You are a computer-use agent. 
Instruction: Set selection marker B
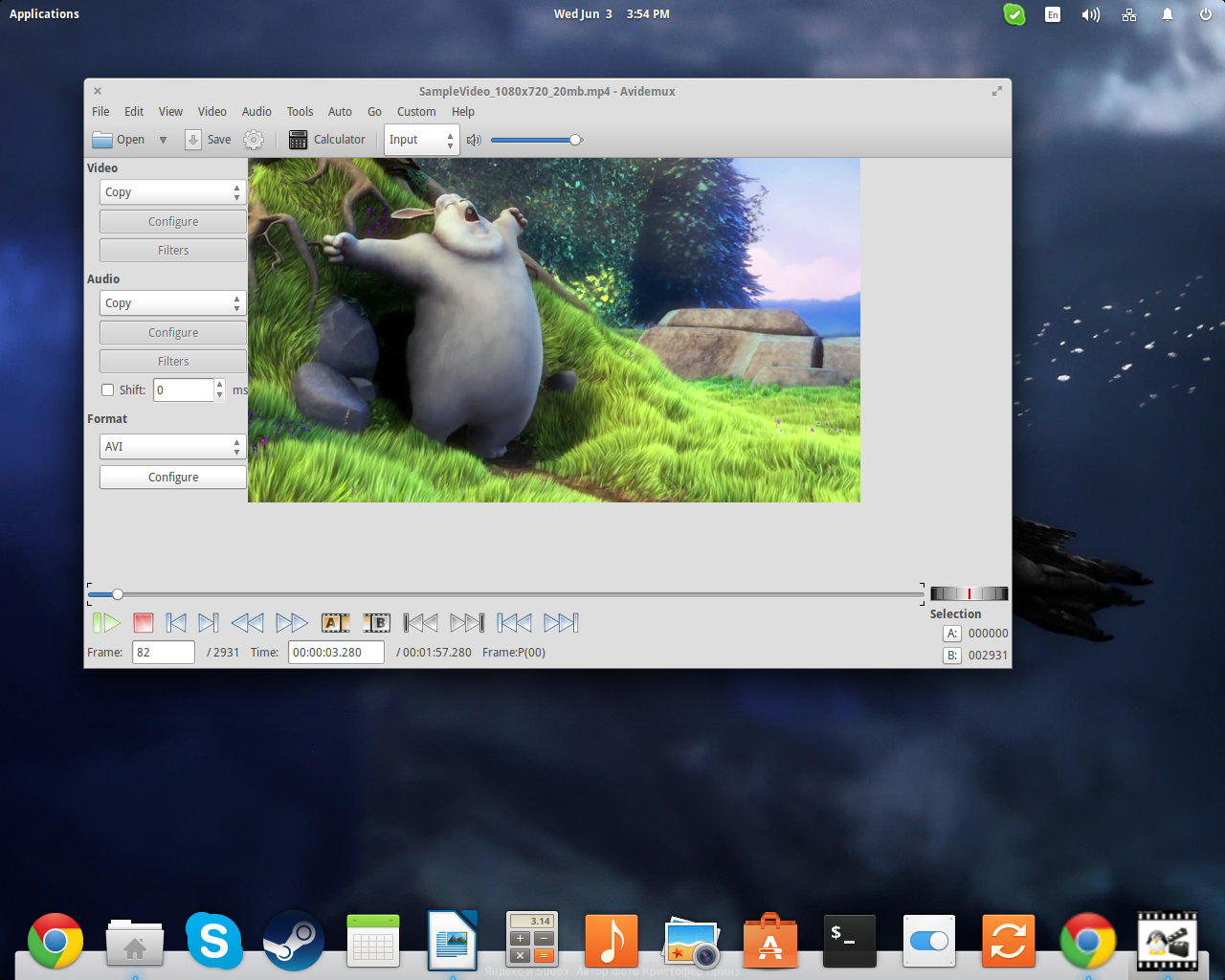pos(377,624)
